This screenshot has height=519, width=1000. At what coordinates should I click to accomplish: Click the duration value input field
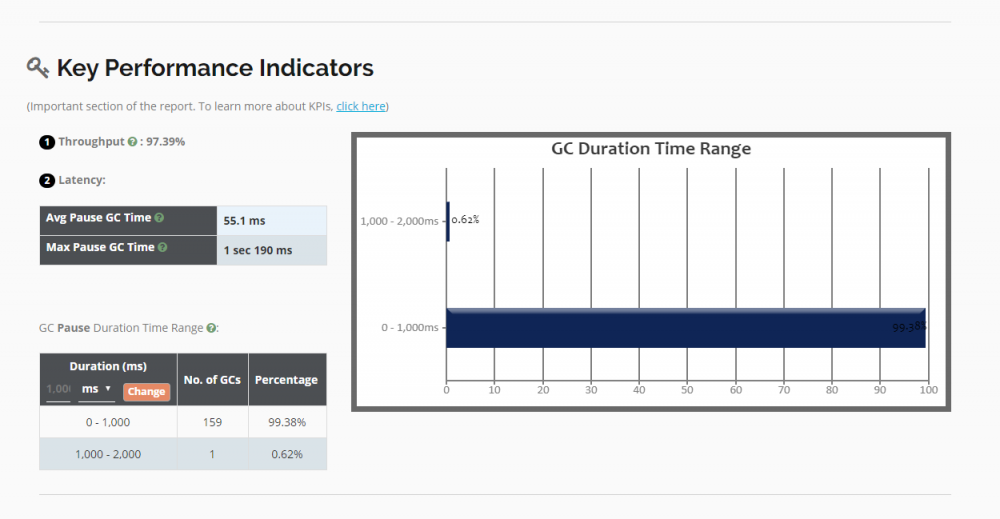[58, 388]
